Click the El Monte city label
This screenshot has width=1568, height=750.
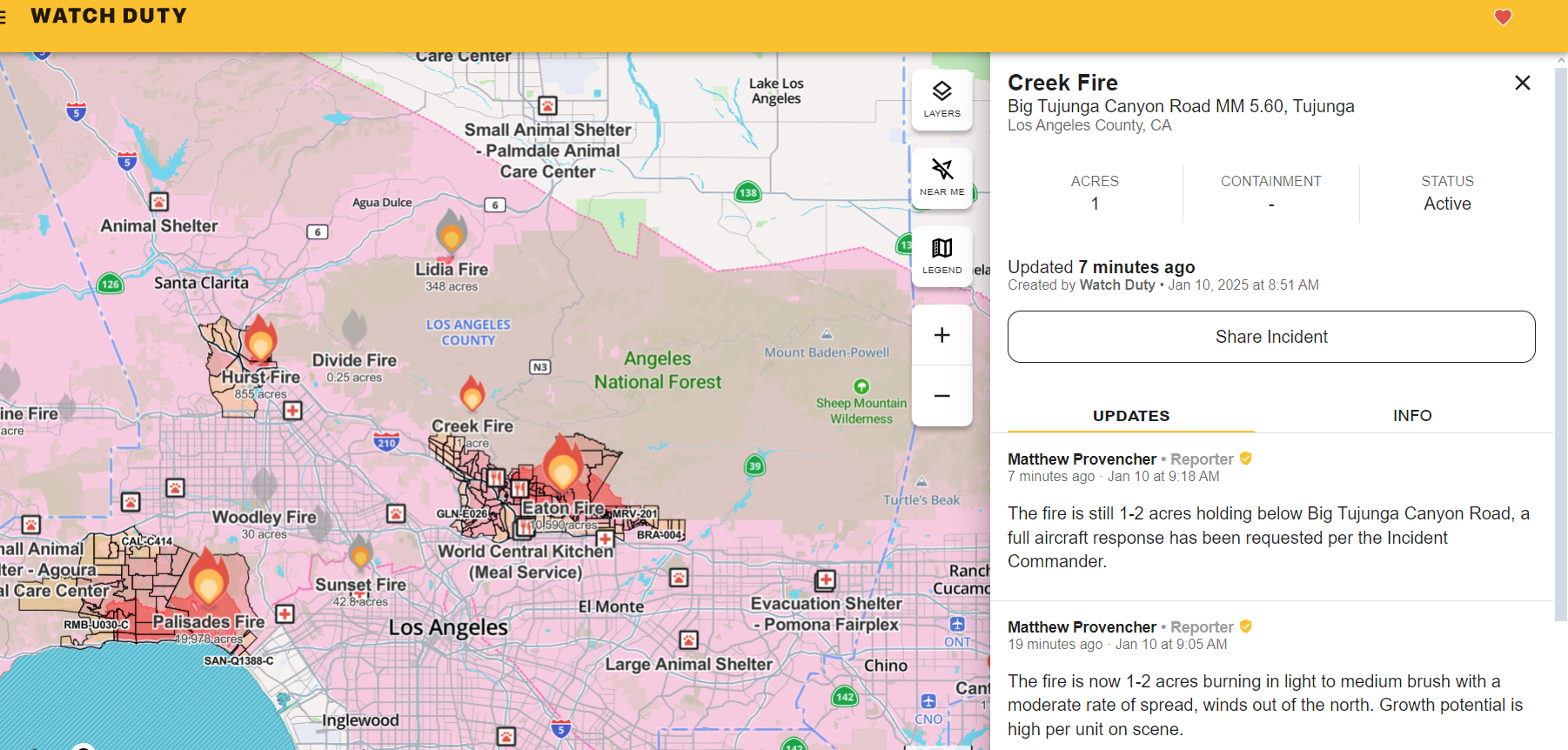(612, 606)
